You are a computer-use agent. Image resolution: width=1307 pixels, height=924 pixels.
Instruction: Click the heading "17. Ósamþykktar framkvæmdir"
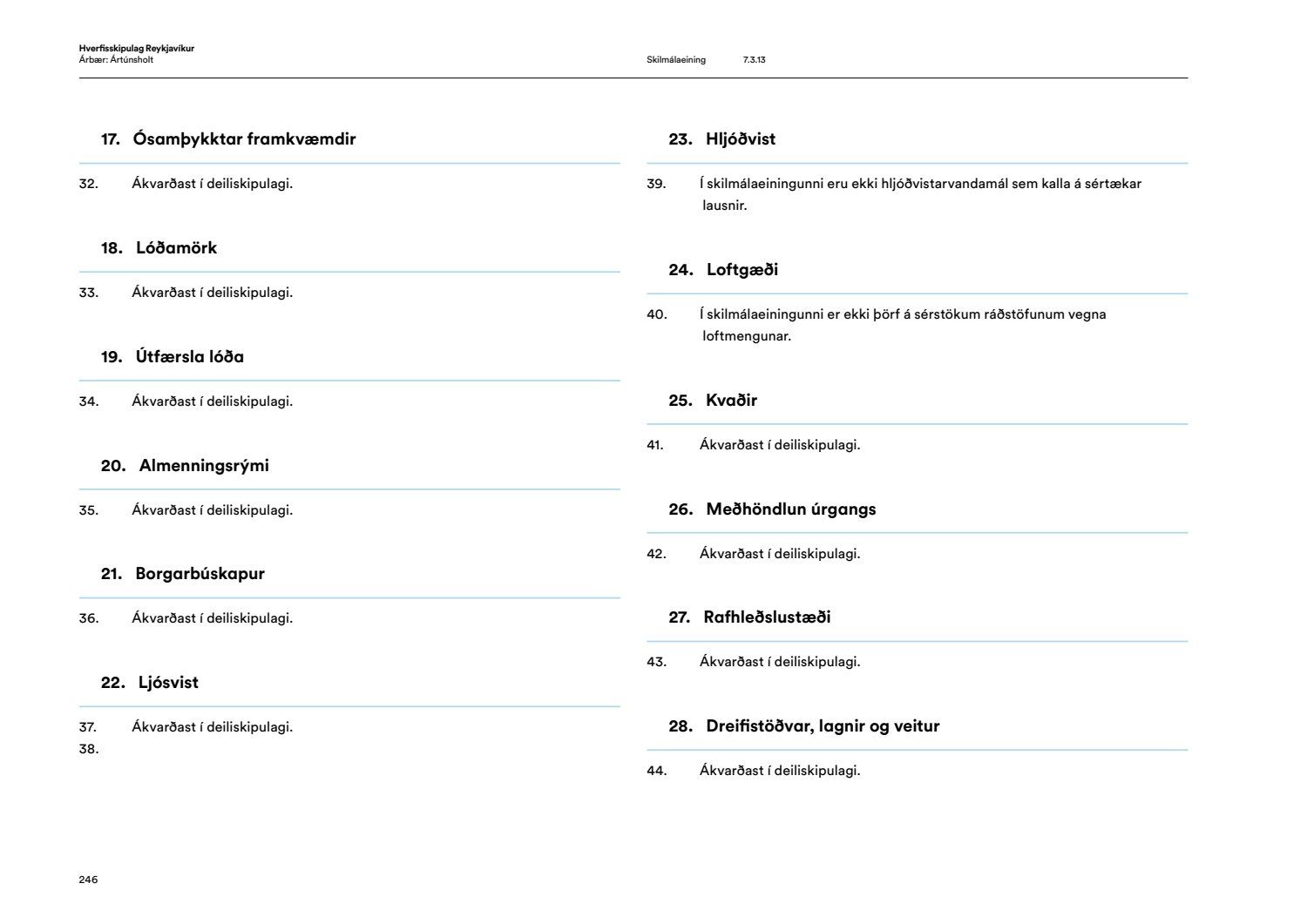228,139
